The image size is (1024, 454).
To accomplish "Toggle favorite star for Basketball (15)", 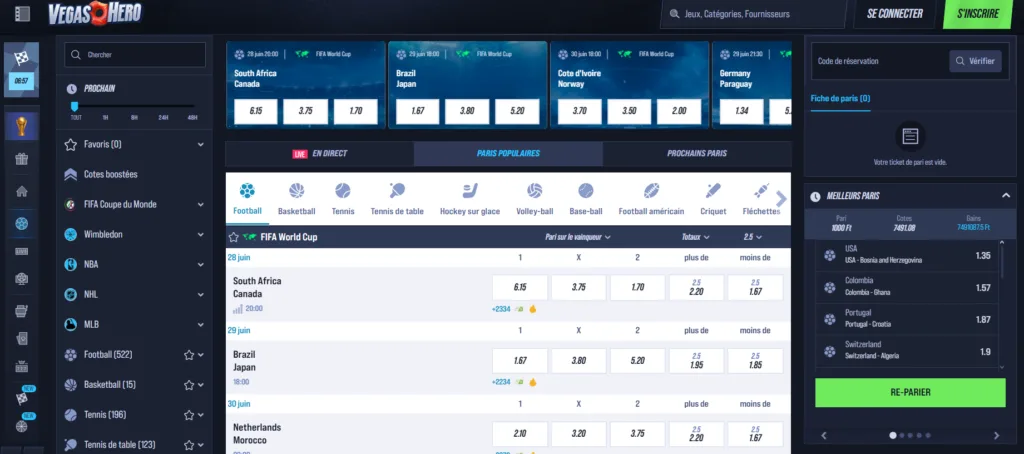I will pos(189,385).
